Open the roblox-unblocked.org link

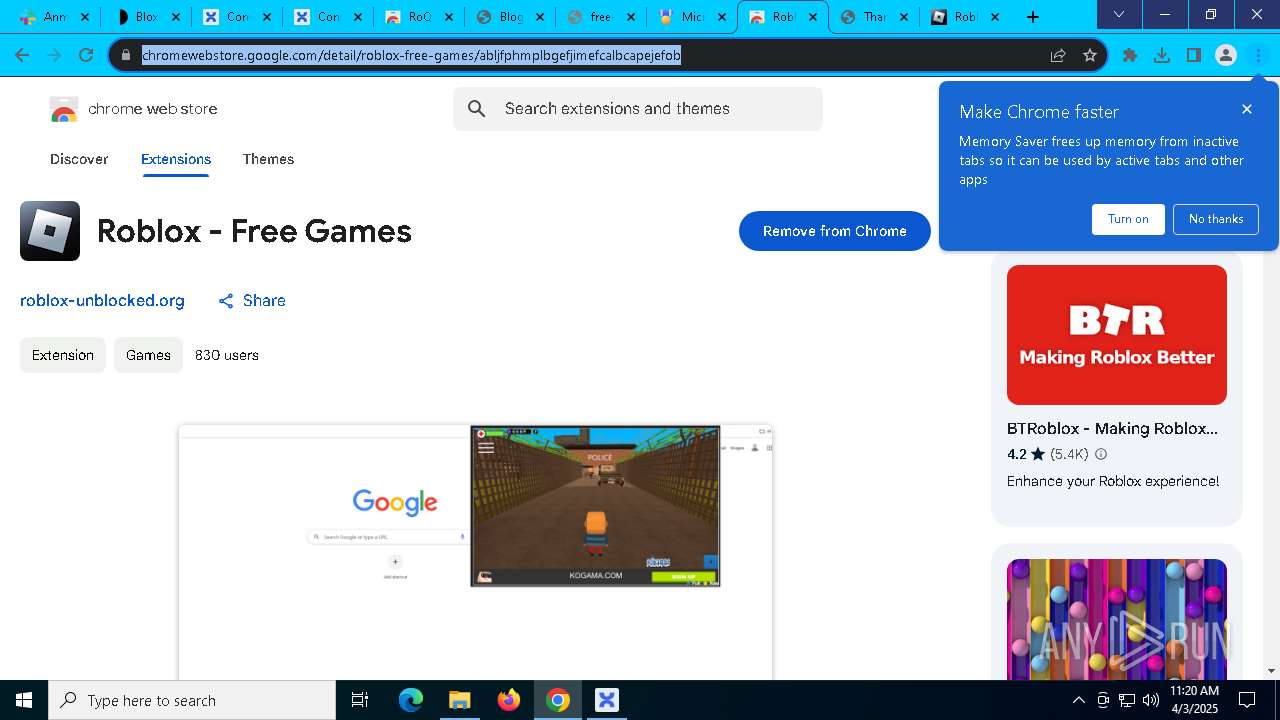(x=102, y=301)
